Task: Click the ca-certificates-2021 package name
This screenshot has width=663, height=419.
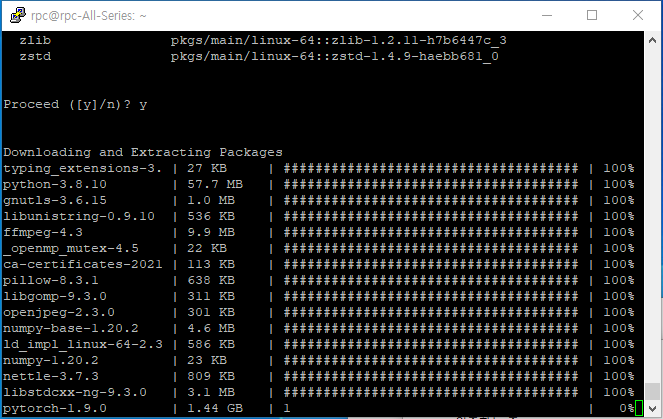Action: click(x=82, y=264)
